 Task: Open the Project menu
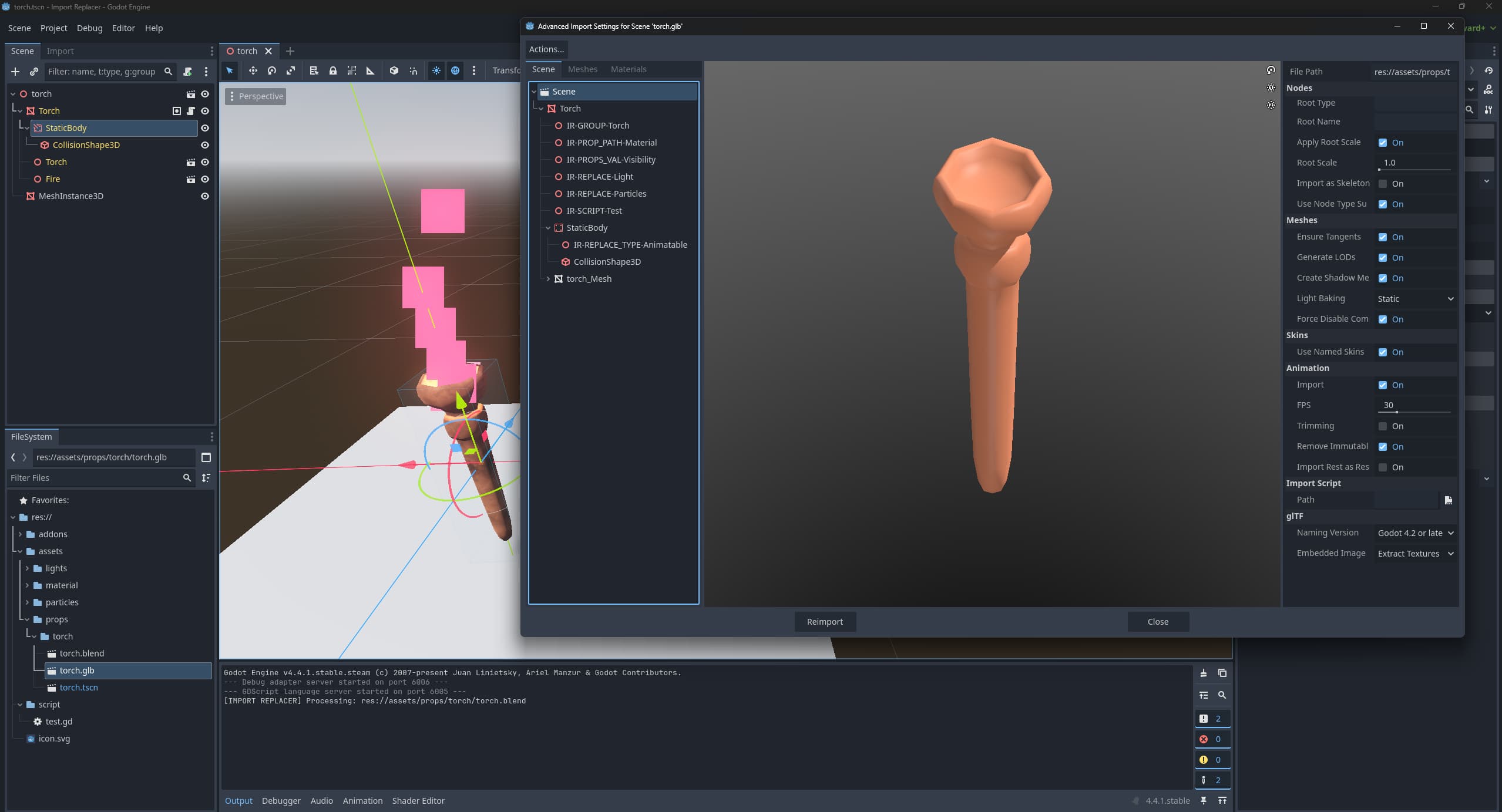[x=53, y=28]
